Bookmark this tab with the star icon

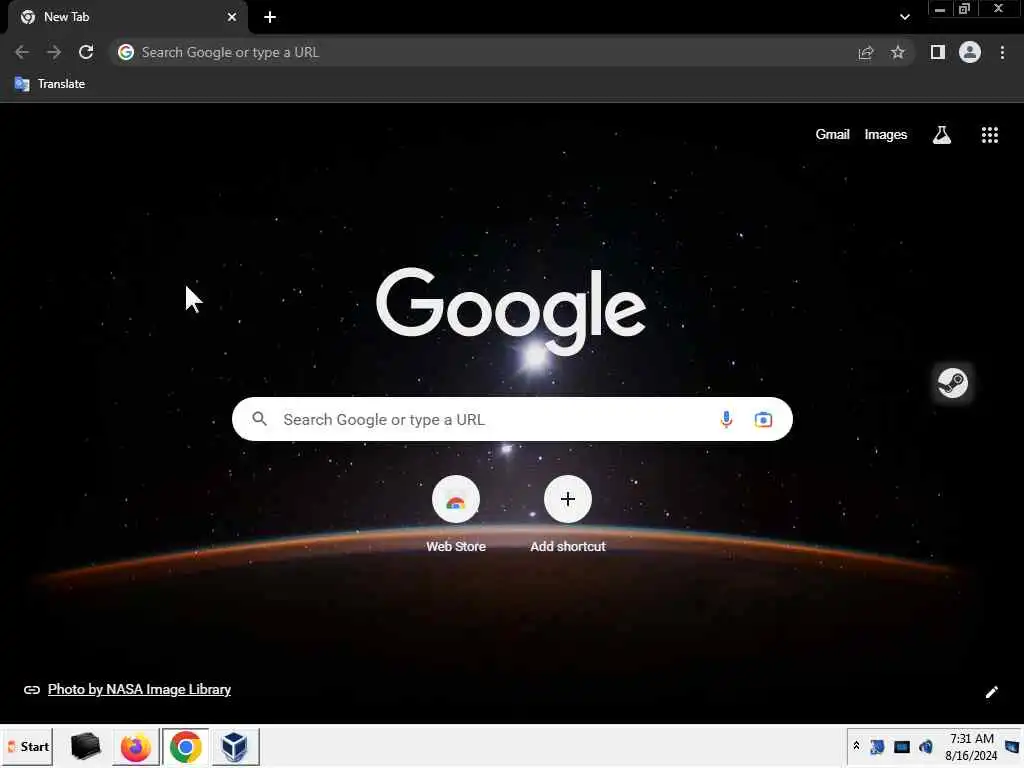pos(898,52)
